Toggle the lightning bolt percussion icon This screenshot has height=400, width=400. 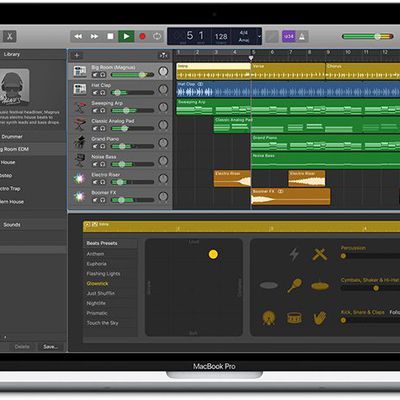point(294,255)
